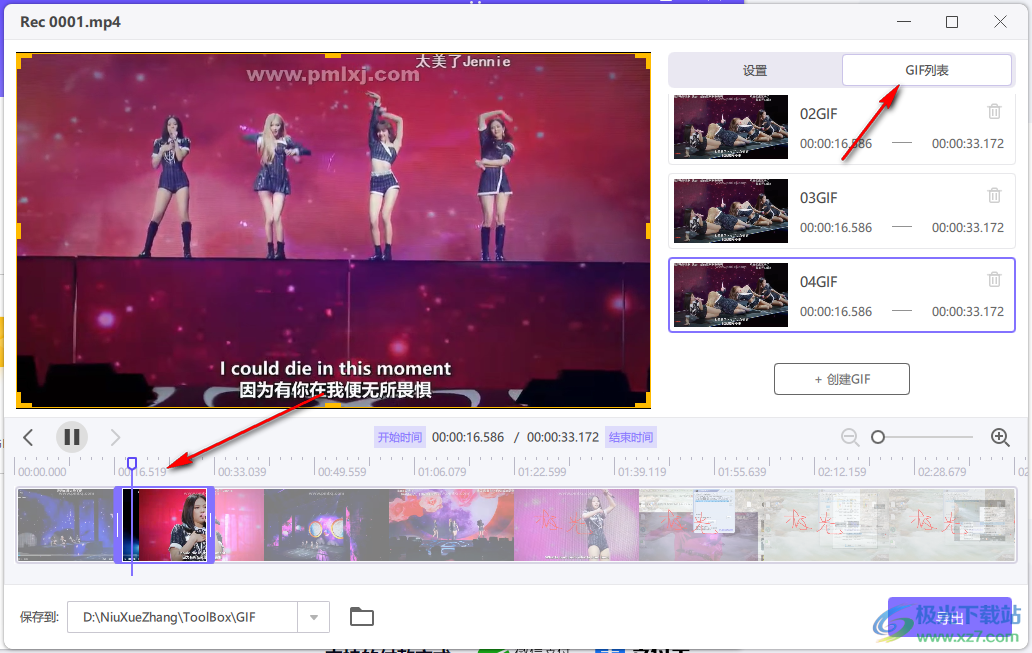Image resolution: width=1032 pixels, height=653 pixels.
Task: Click the 00:49.559 mark on the timeline ruler
Action: tap(342, 472)
